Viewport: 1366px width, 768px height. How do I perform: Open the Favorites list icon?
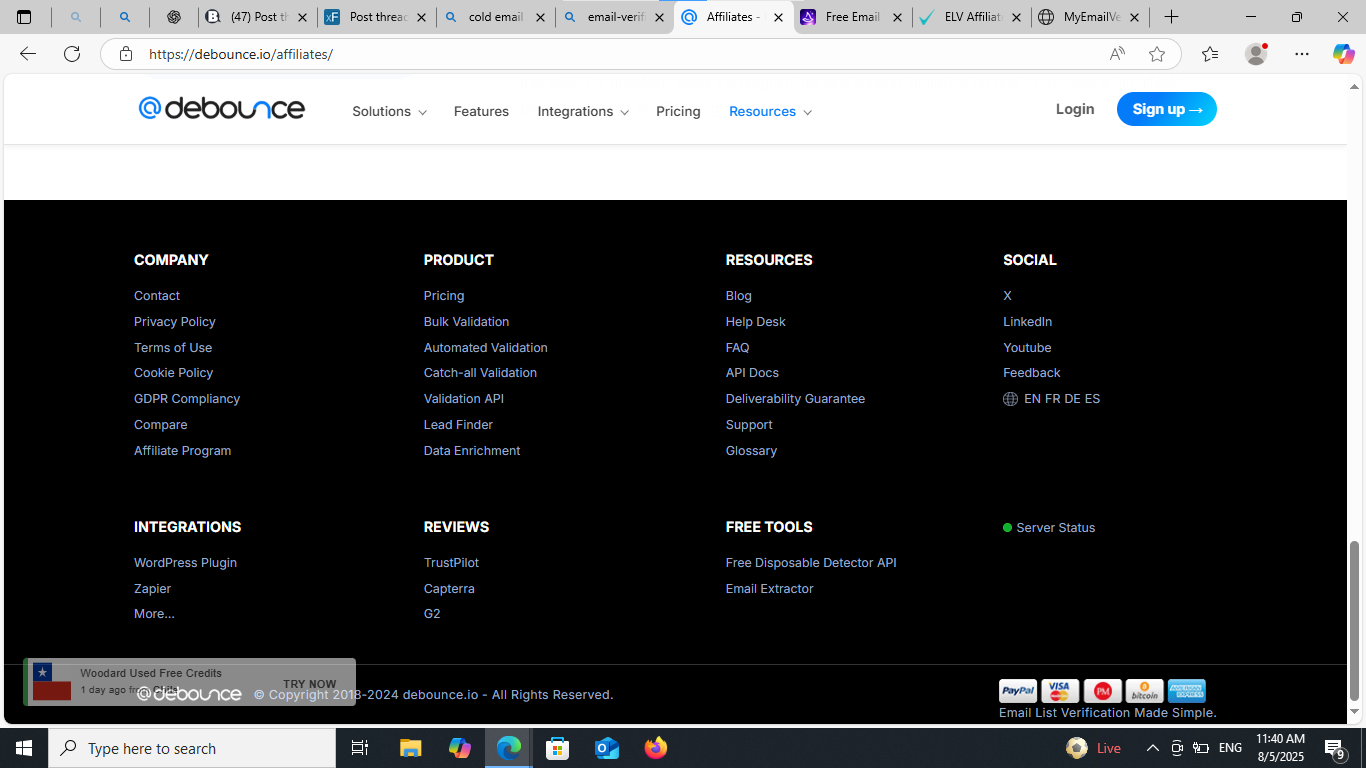(1210, 54)
